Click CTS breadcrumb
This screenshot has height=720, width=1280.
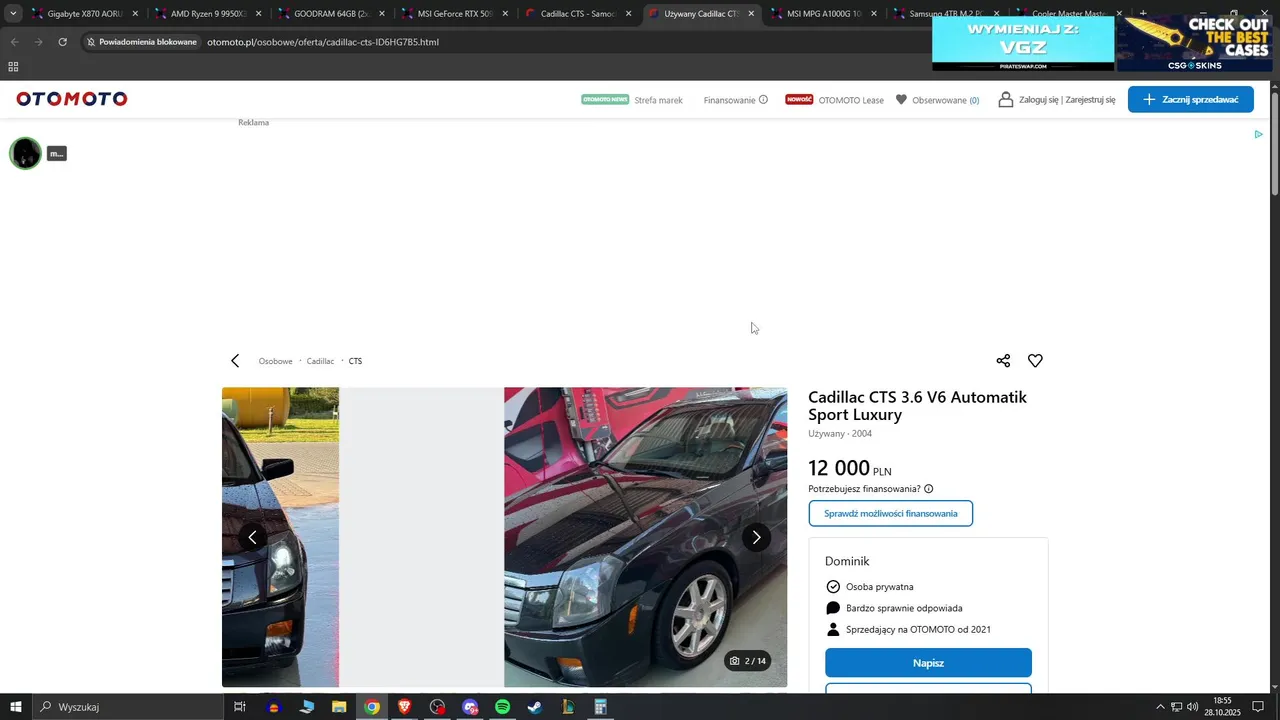pos(355,361)
